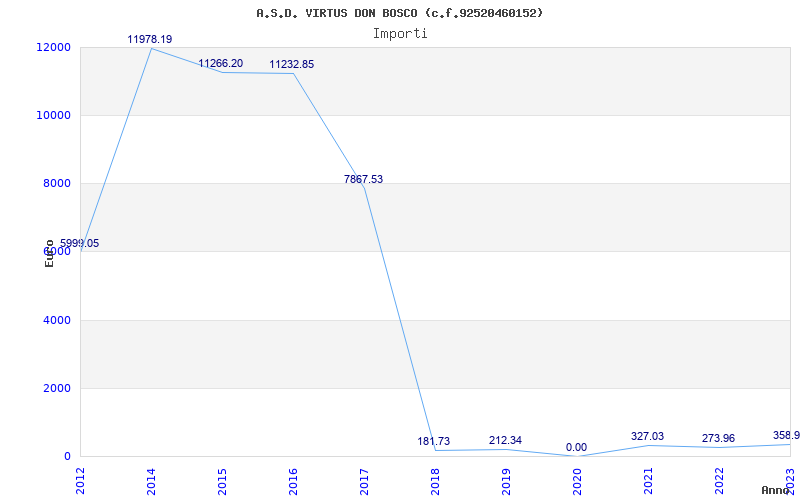Select x-axis year label 2018
Viewport: 800px width, 500px height.
pyautogui.click(x=435, y=480)
